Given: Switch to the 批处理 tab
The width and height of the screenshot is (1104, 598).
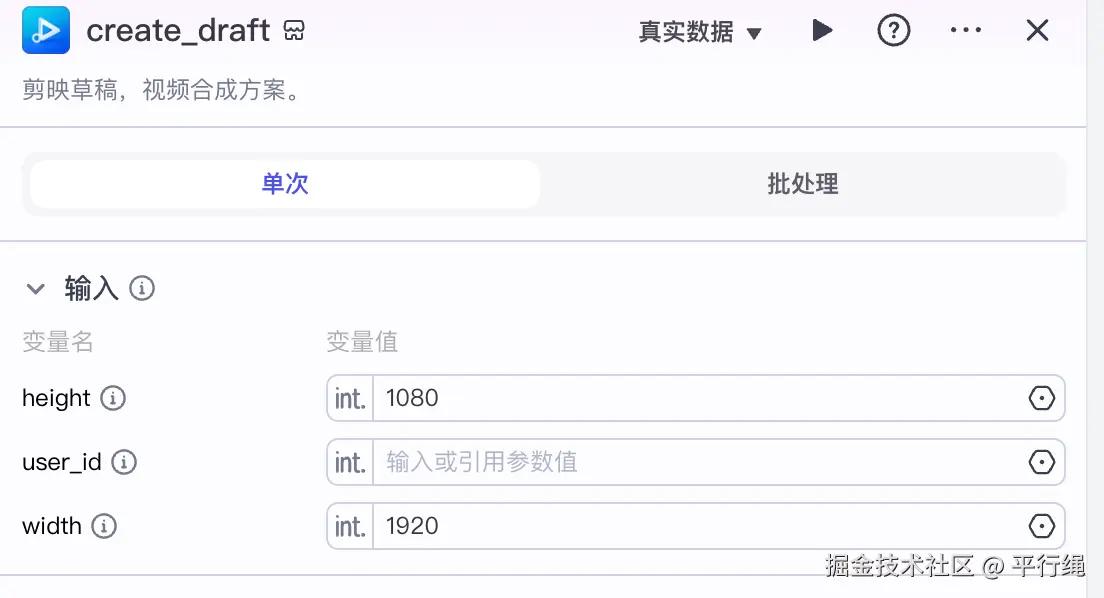Looking at the screenshot, I should pyautogui.click(x=802, y=184).
